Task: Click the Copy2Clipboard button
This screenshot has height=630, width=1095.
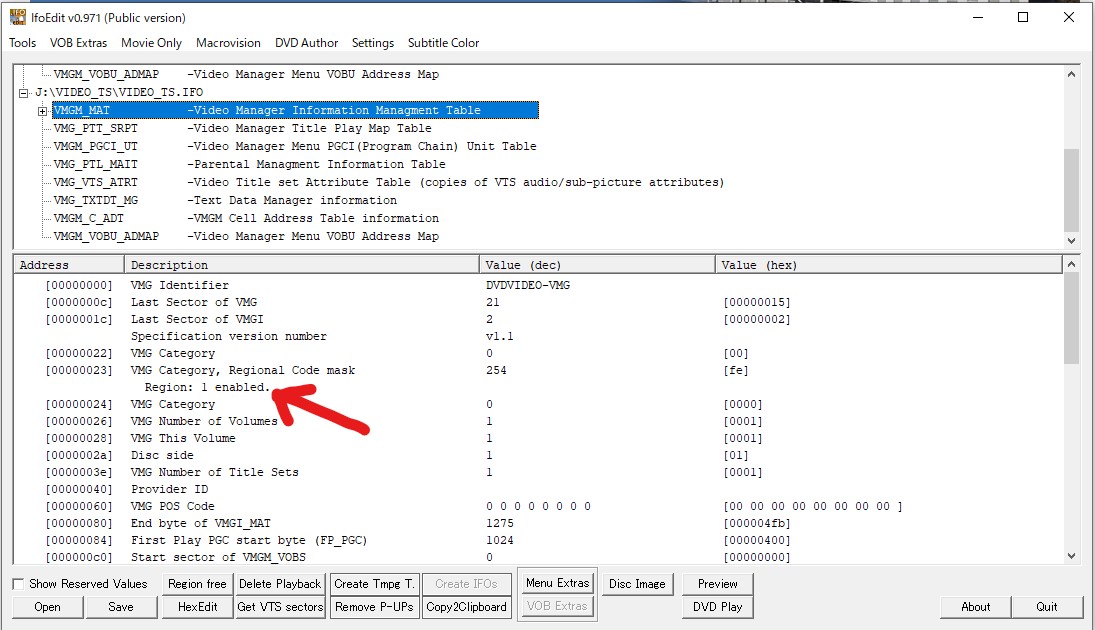Action: click(x=466, y=607)
